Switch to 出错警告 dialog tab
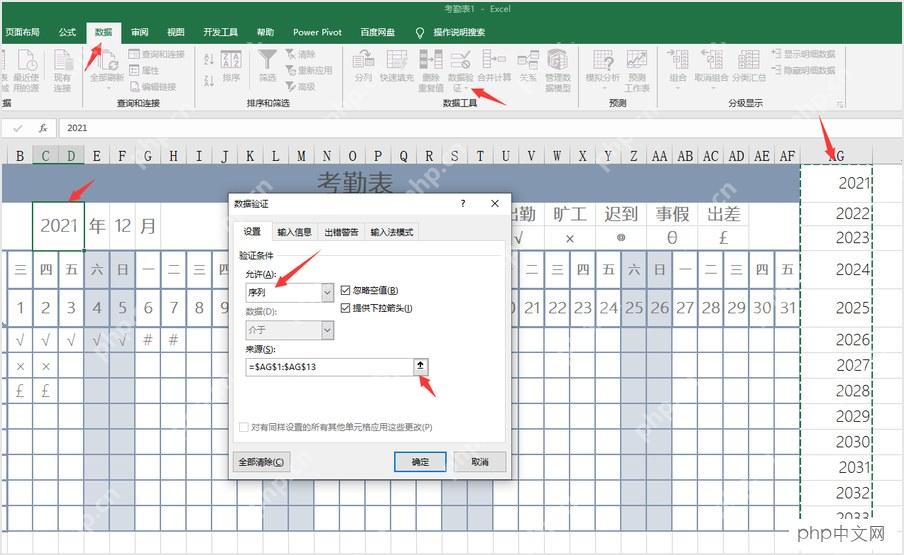904x555 pixels. (341, 232)
